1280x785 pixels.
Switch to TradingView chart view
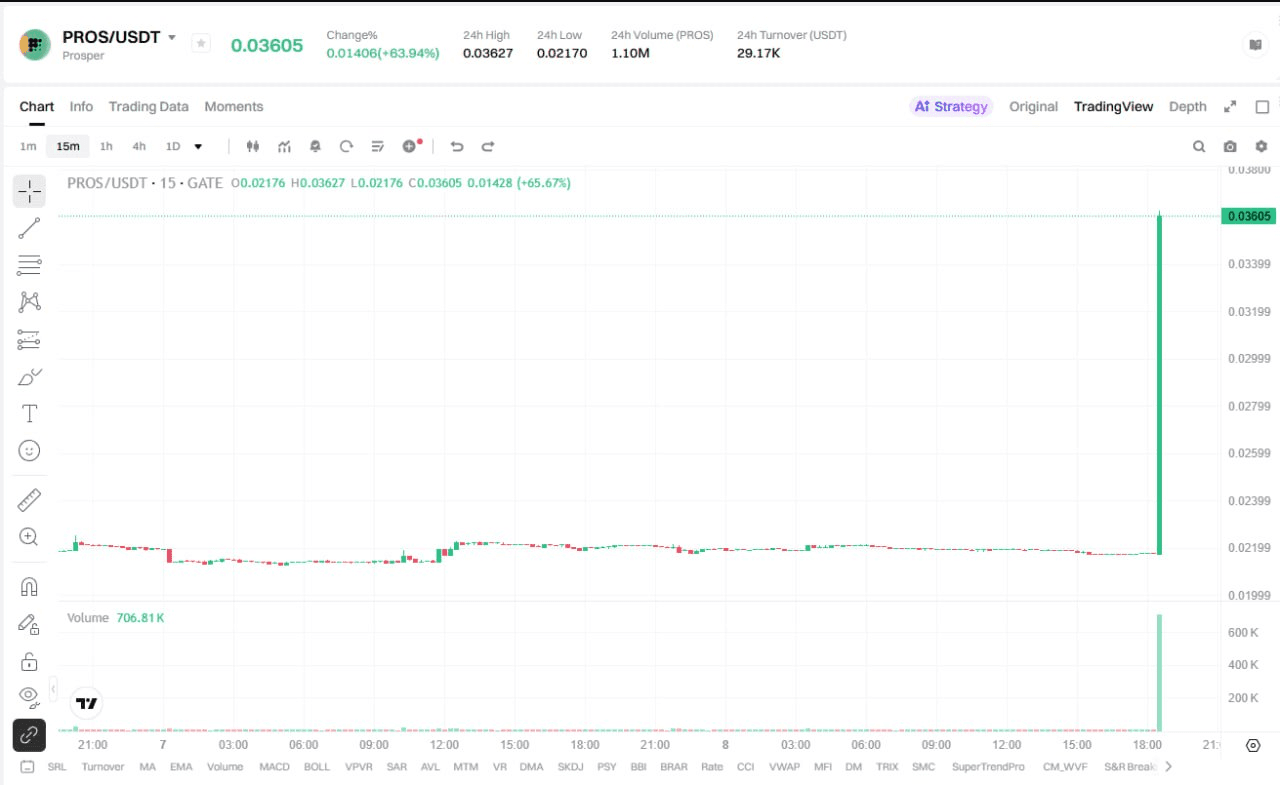pos(1113,106)
